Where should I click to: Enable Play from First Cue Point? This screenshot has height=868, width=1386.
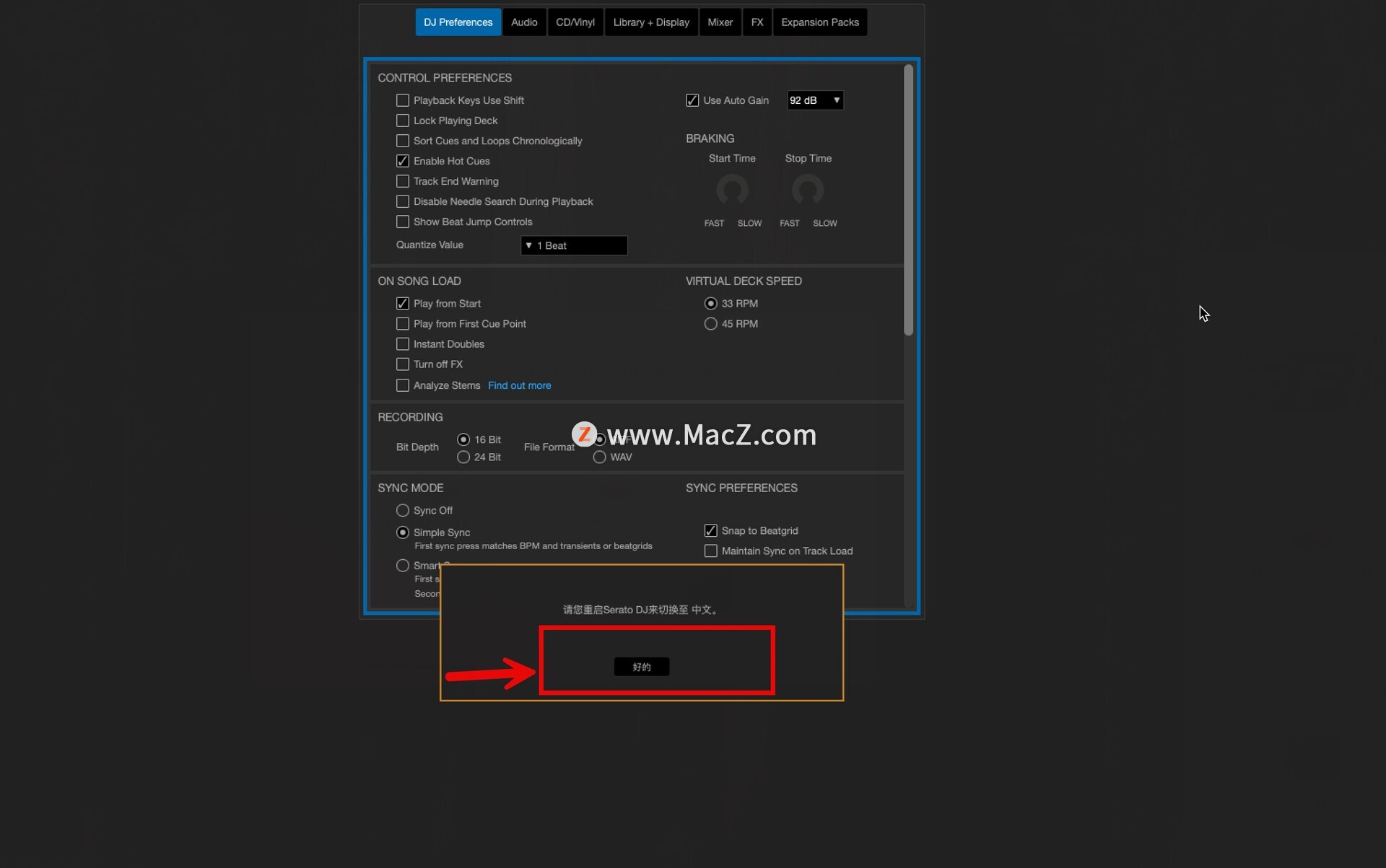(x=403, y=324)
